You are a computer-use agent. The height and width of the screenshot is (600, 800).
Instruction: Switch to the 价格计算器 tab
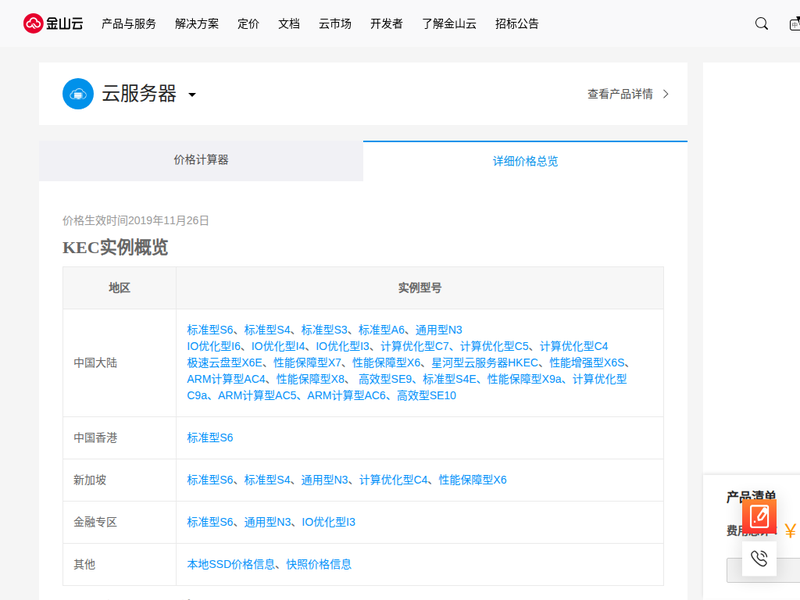[201, 161]
